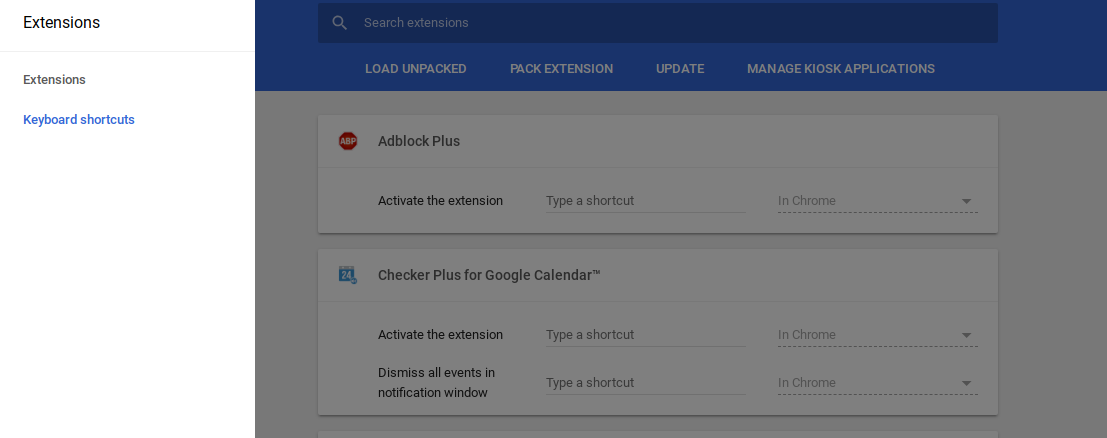Screen dimensions: 1107x438
Task: Open scope dropdown for Dismiss all events
Action: click(x=966, y=383)
